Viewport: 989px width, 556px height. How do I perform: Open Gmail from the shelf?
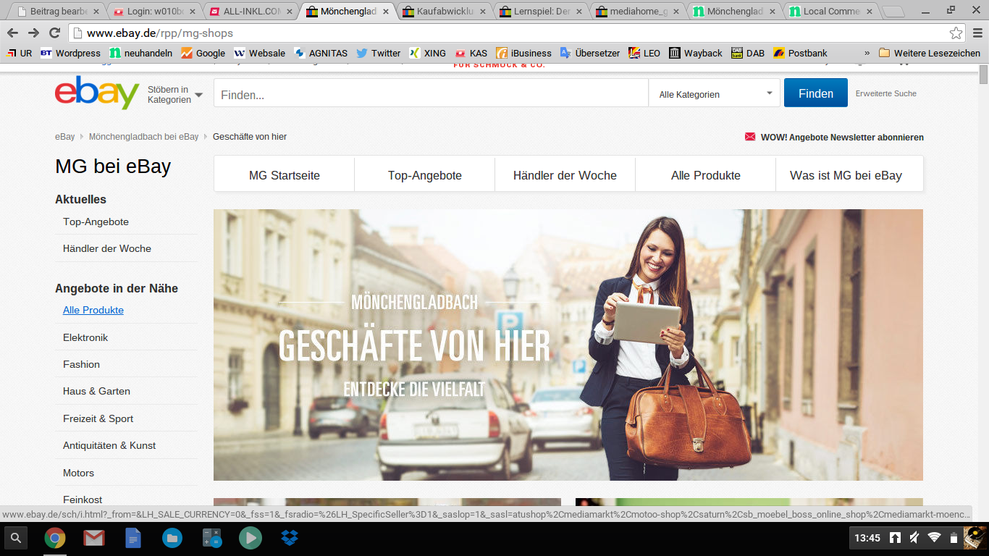(94, 538)
